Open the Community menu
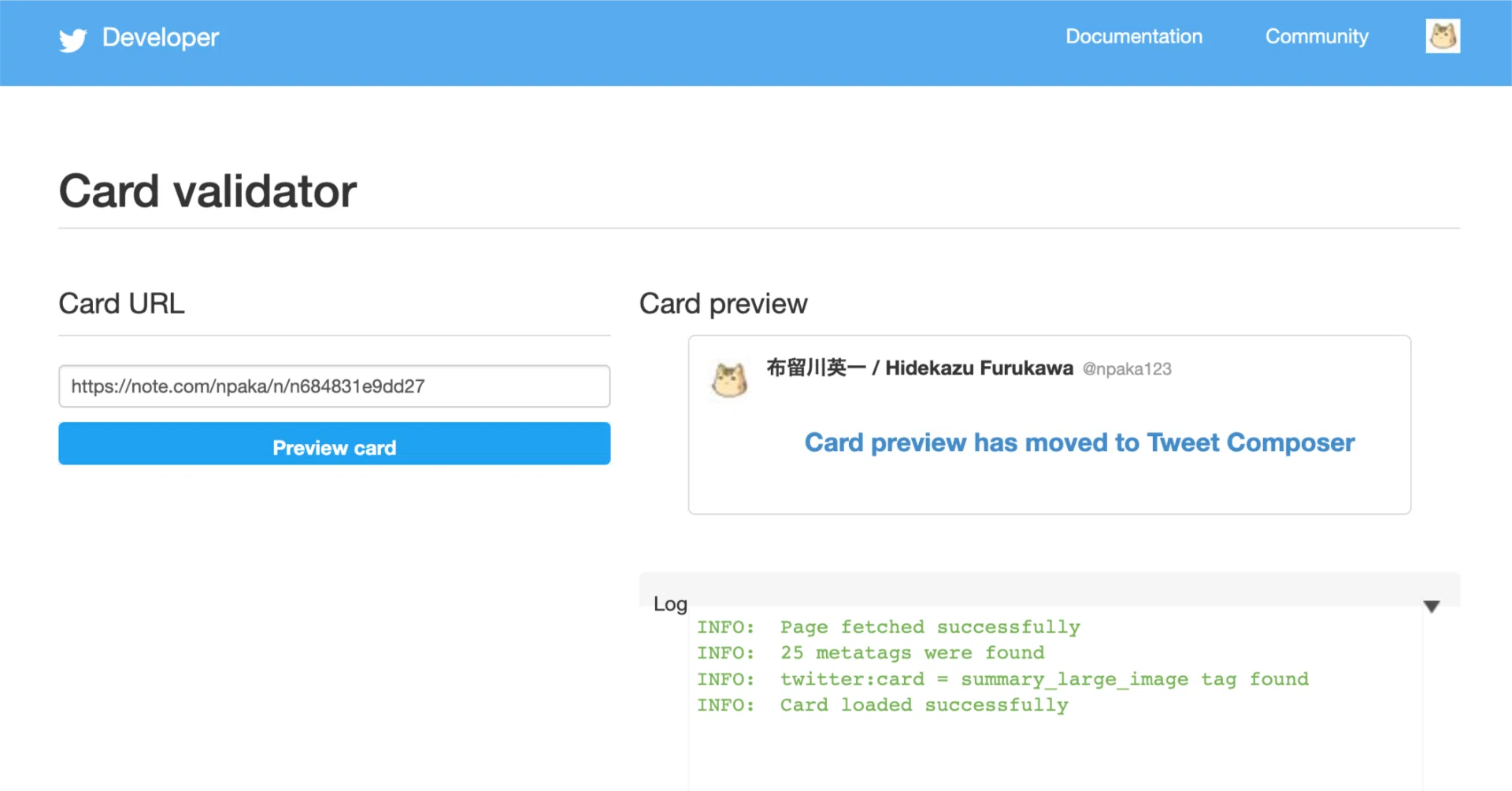Viewport: 1512px width, 791px height. pyautogui.click(x=1317, y=37)
